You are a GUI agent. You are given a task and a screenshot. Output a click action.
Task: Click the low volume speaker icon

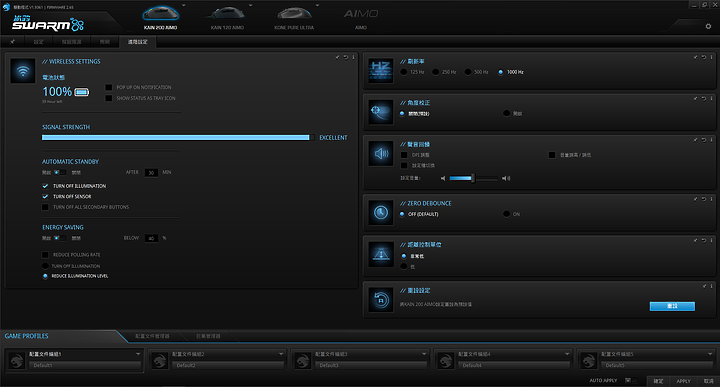(x=443, y=178)
